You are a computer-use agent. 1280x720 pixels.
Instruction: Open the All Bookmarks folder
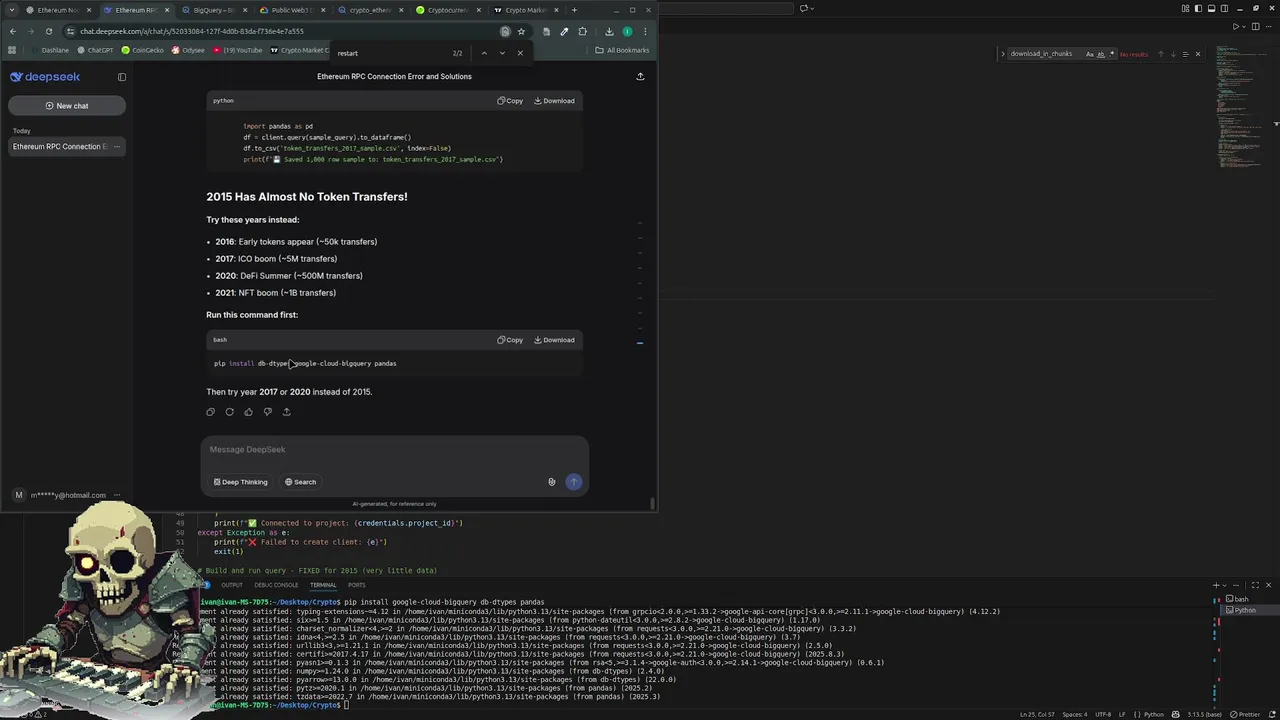(622, 50)
